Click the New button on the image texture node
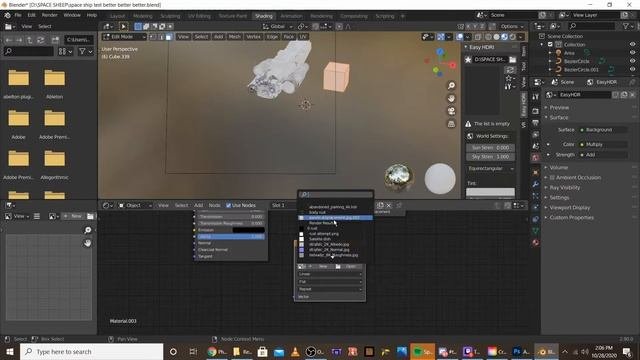 (x=322, y=267)
